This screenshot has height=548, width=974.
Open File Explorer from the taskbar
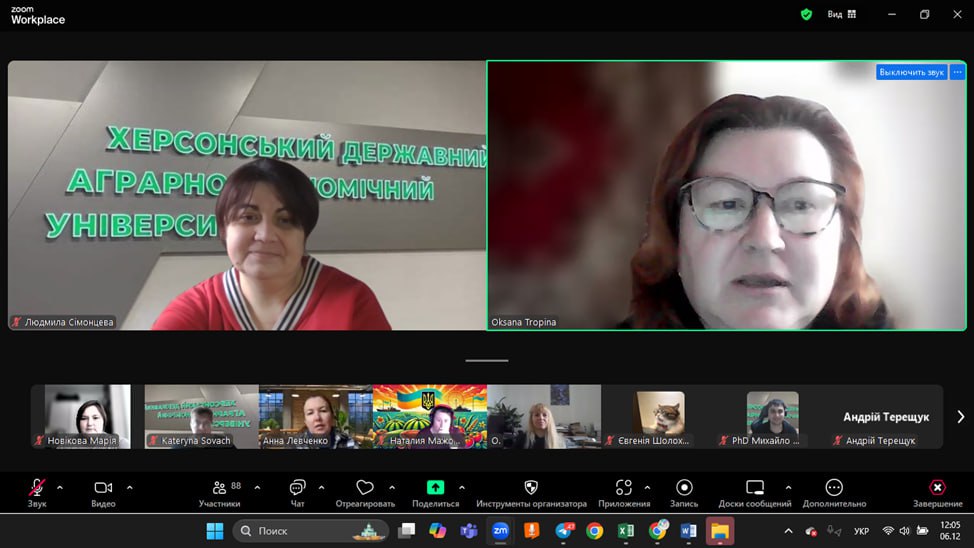719,531
